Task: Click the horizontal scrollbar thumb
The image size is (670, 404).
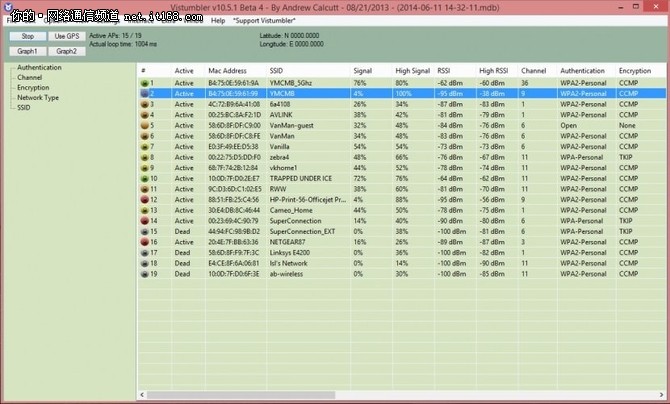Action: click(x=241, y=395)
